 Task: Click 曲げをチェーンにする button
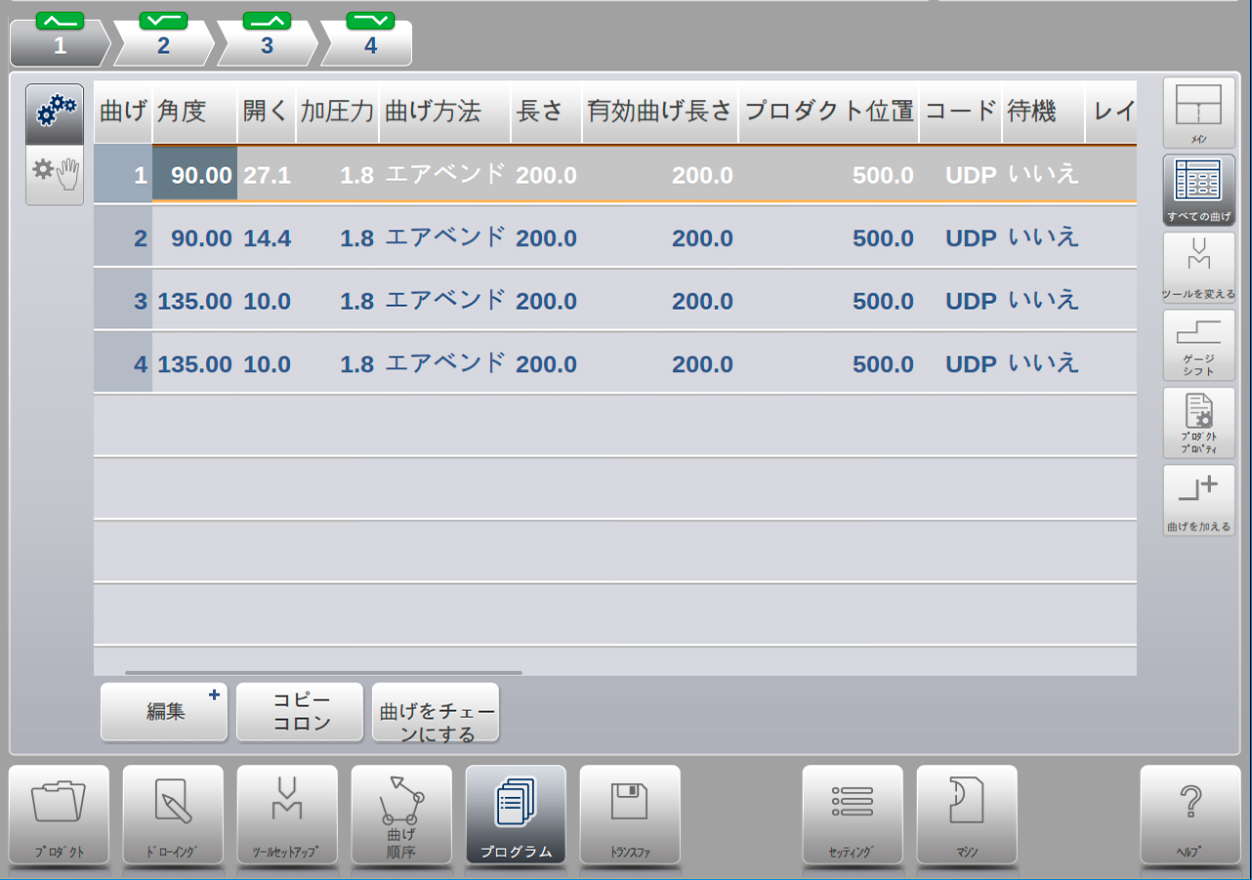click(435, 712)
